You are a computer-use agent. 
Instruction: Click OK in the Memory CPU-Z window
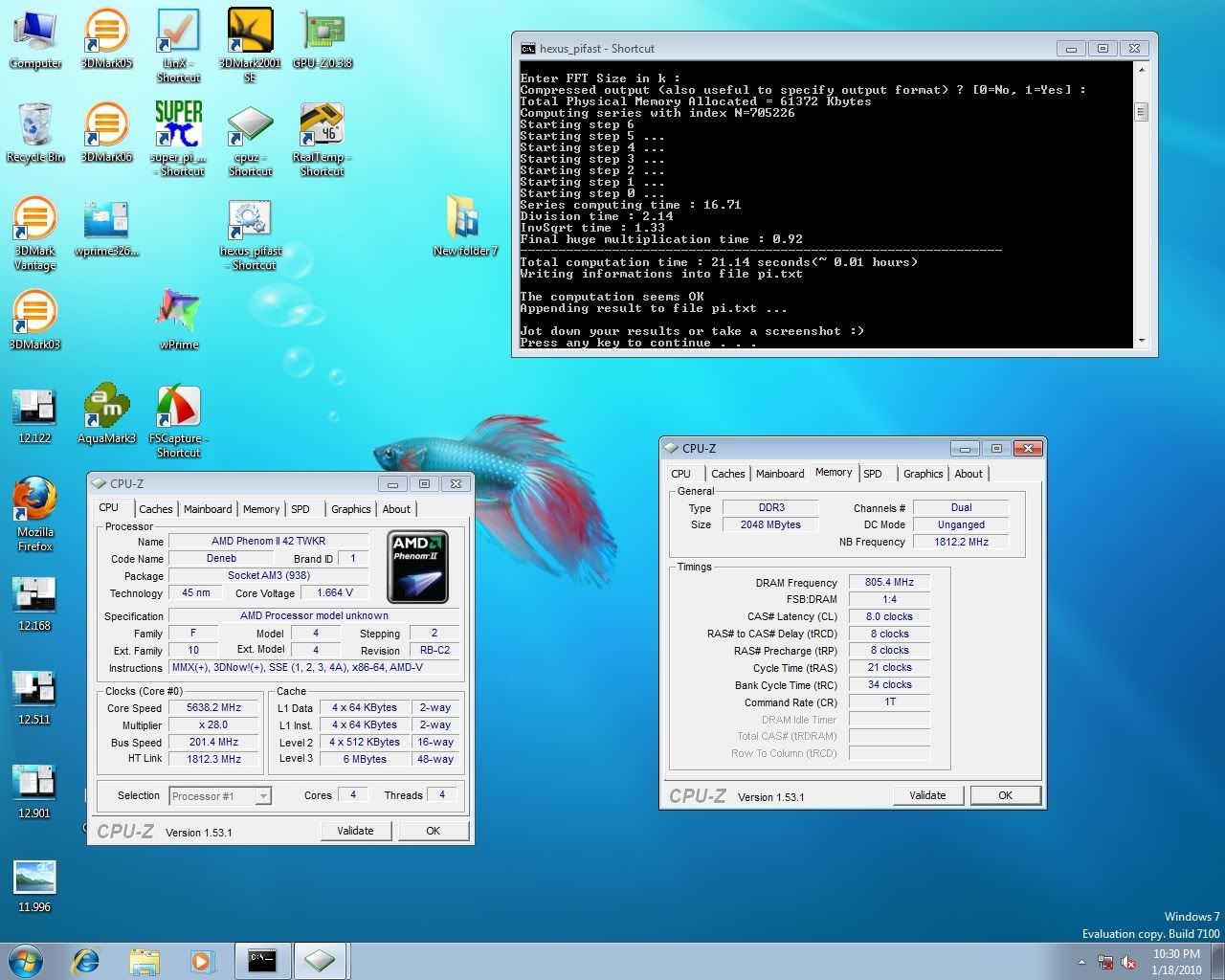point(1005,795)
